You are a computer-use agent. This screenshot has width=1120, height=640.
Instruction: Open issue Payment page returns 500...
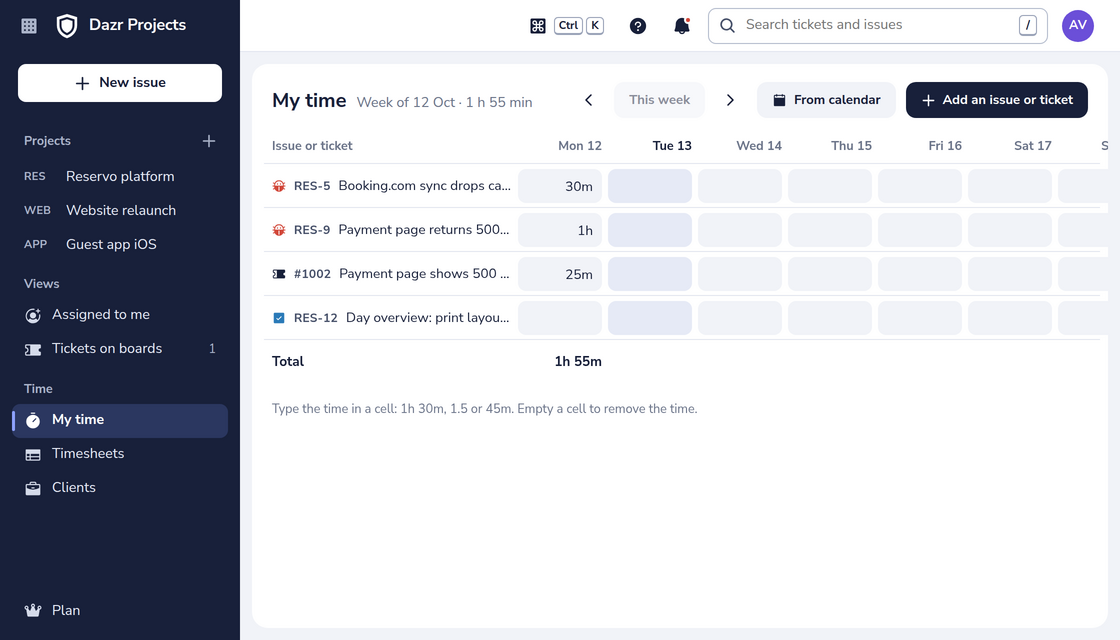pos(424,230)
